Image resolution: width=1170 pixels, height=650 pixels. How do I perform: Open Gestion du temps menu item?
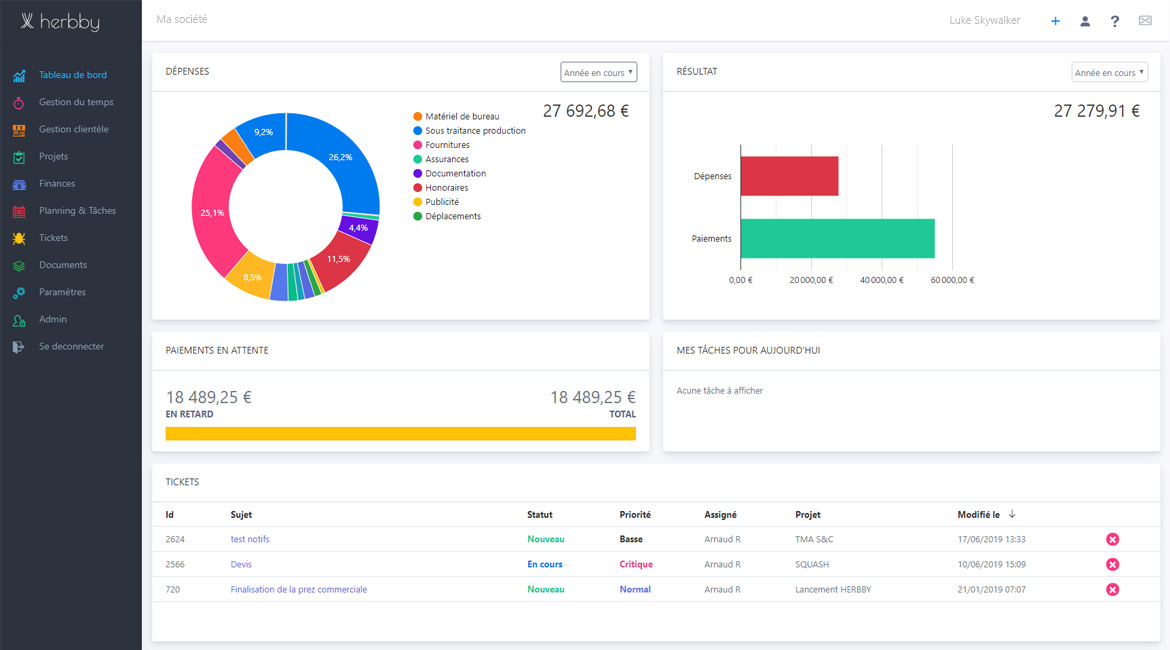pyautogui.click(x=76, y=102)
